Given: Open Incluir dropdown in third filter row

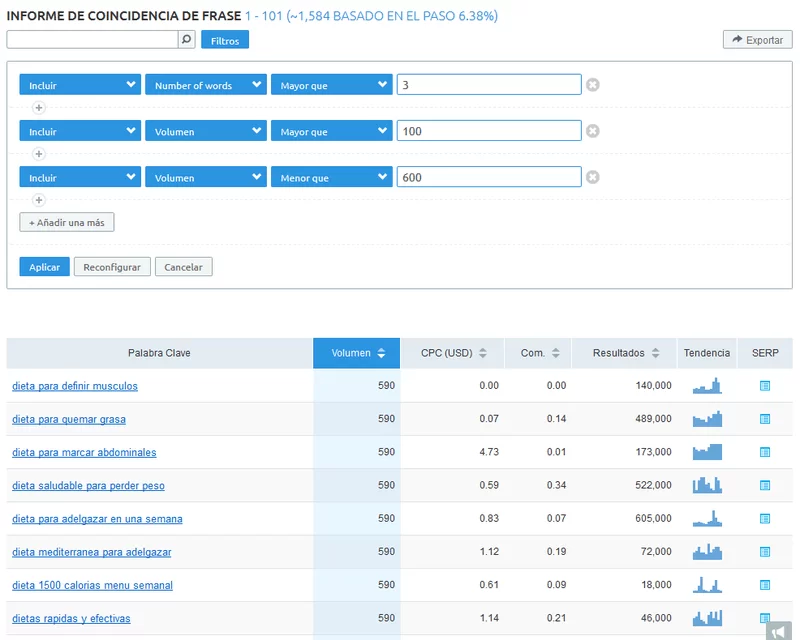Looking at the screenshot, I should (x=80, y=177).
